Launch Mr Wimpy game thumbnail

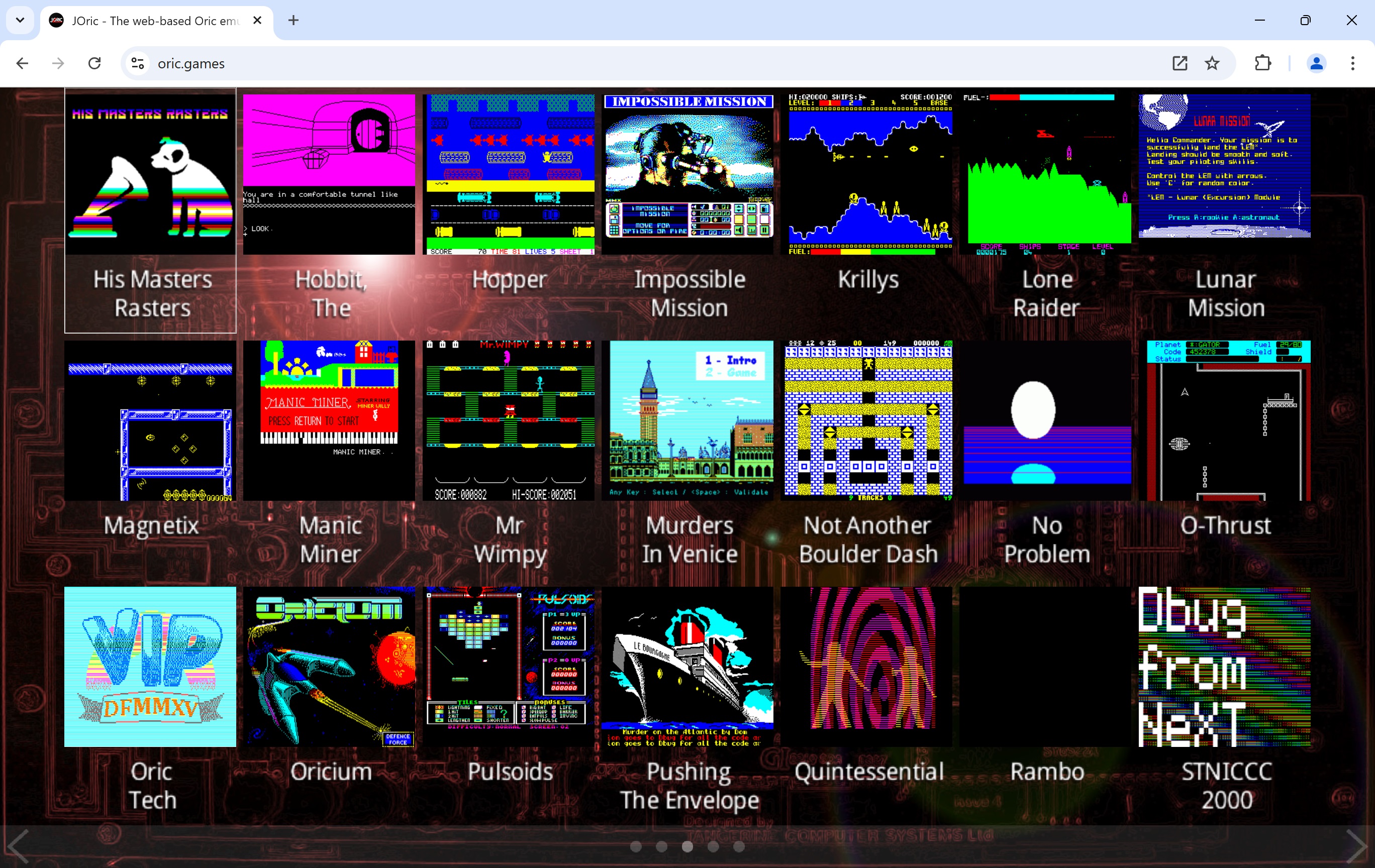click(x=508, y=420)
